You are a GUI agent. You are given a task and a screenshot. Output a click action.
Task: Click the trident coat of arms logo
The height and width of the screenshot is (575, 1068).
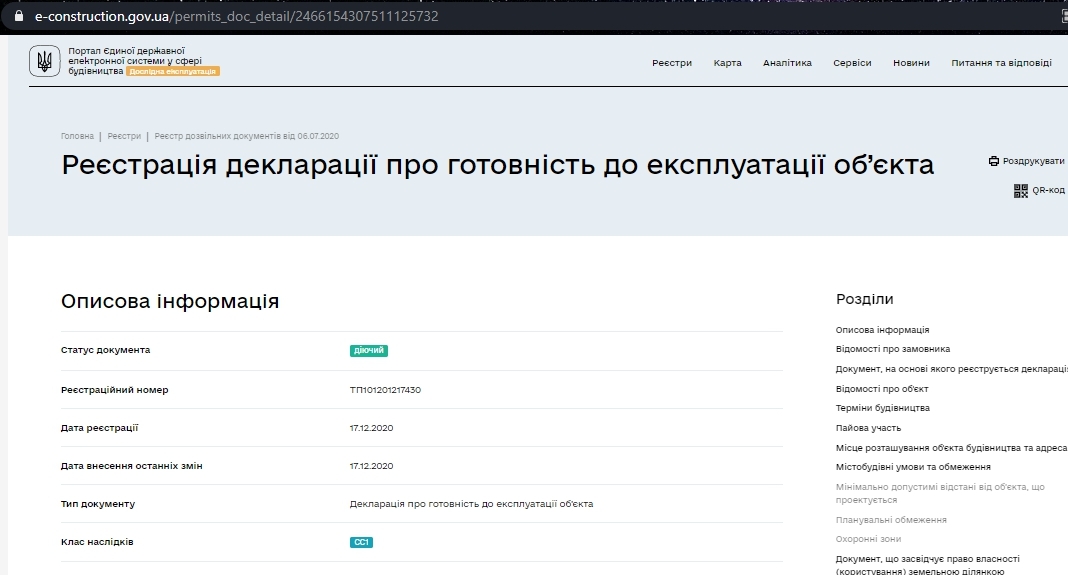tap(44, 61)
